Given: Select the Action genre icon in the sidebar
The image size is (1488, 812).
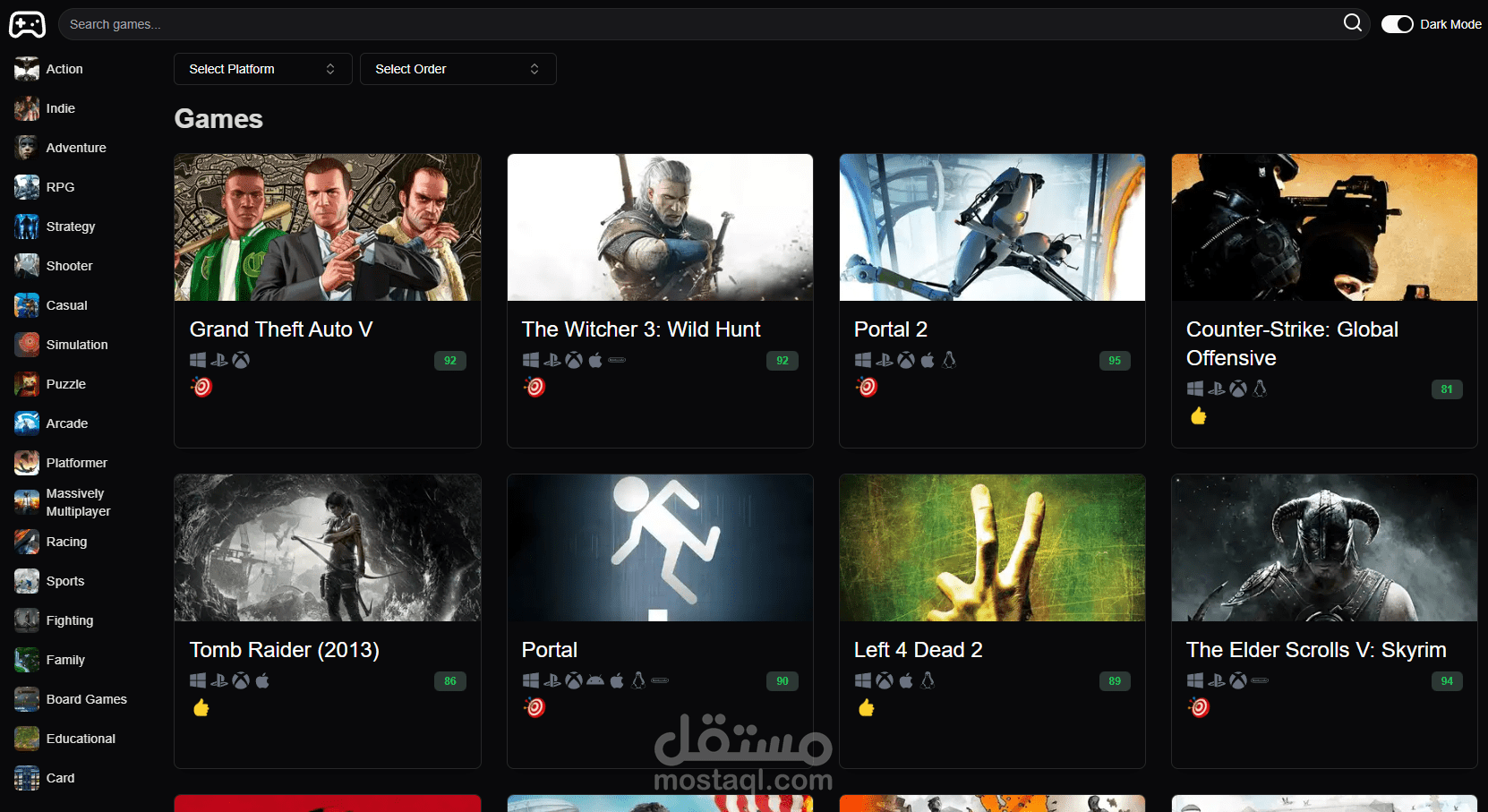Looking at the screenshot, I should [26, 69].
